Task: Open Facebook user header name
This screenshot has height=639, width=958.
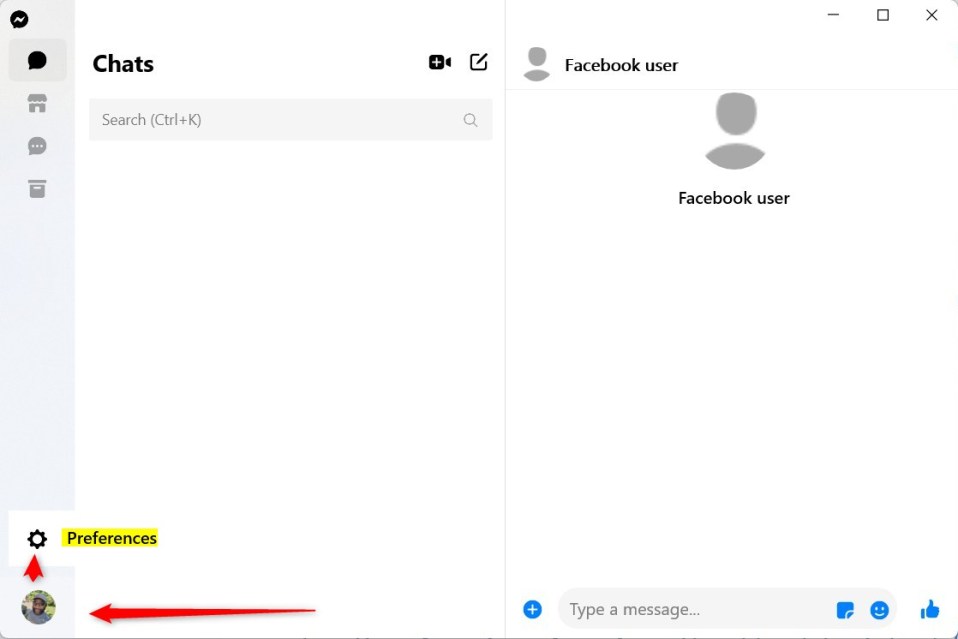Action: (x=621, y=65)
